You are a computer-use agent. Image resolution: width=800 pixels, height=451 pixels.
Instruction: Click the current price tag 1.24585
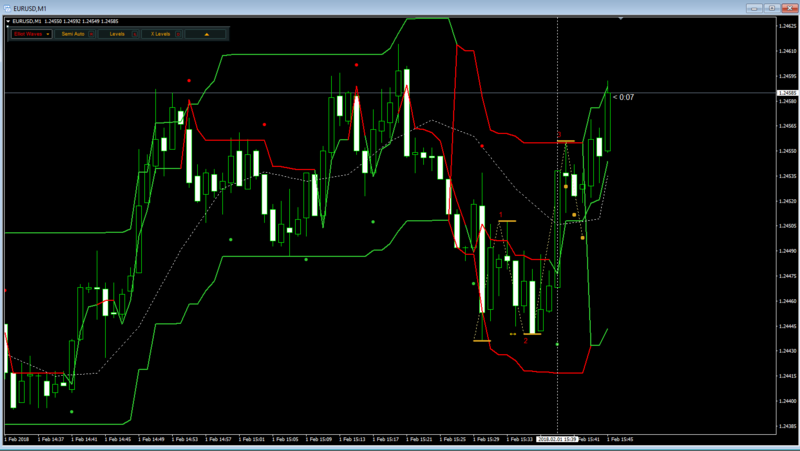(787, 93)
